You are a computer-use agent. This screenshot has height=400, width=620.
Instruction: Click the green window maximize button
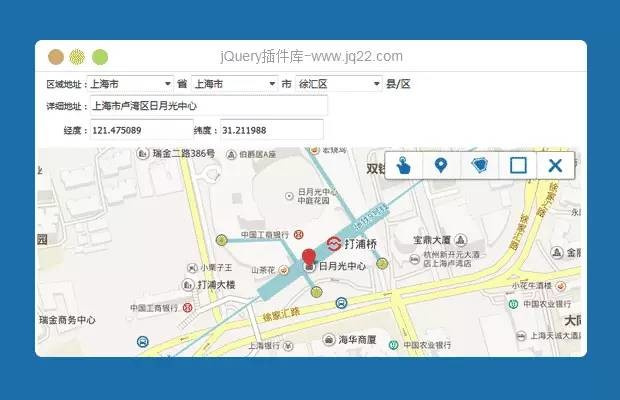(100, 57)
